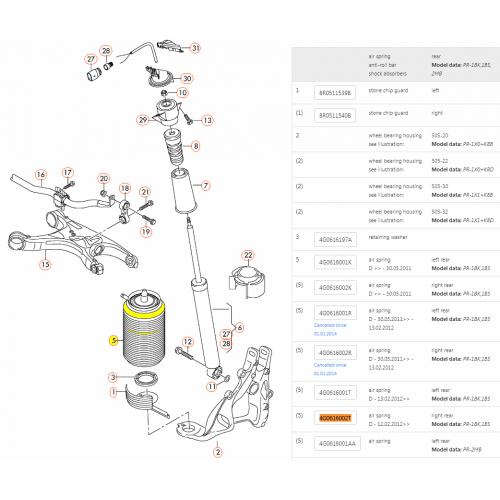The image size is (500, 500).
Task: Click the wheel bearing housing drawing
Action: click(225, 393)
